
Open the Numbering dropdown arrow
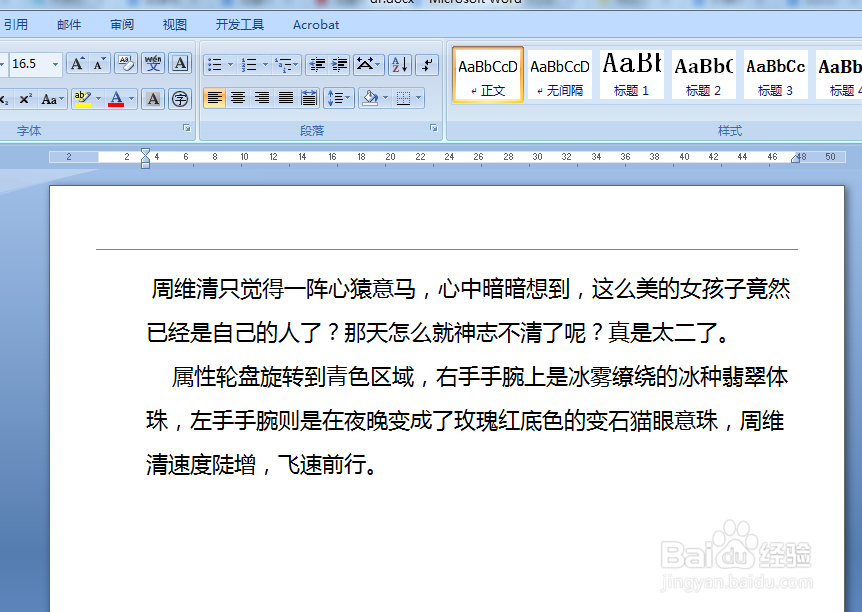coord(265,65)
